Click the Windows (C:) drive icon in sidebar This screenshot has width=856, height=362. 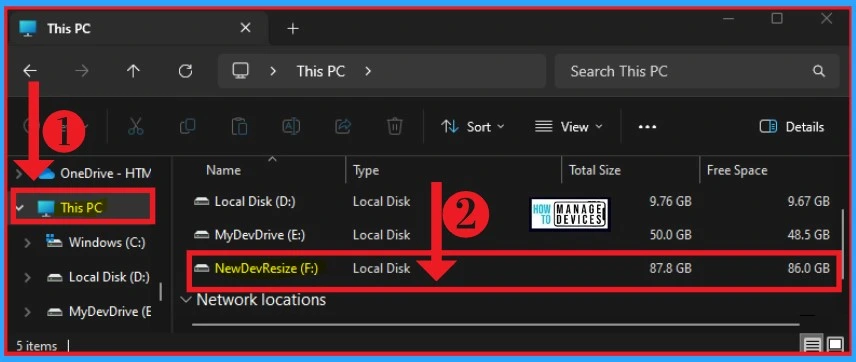click(x=55, y=242)
